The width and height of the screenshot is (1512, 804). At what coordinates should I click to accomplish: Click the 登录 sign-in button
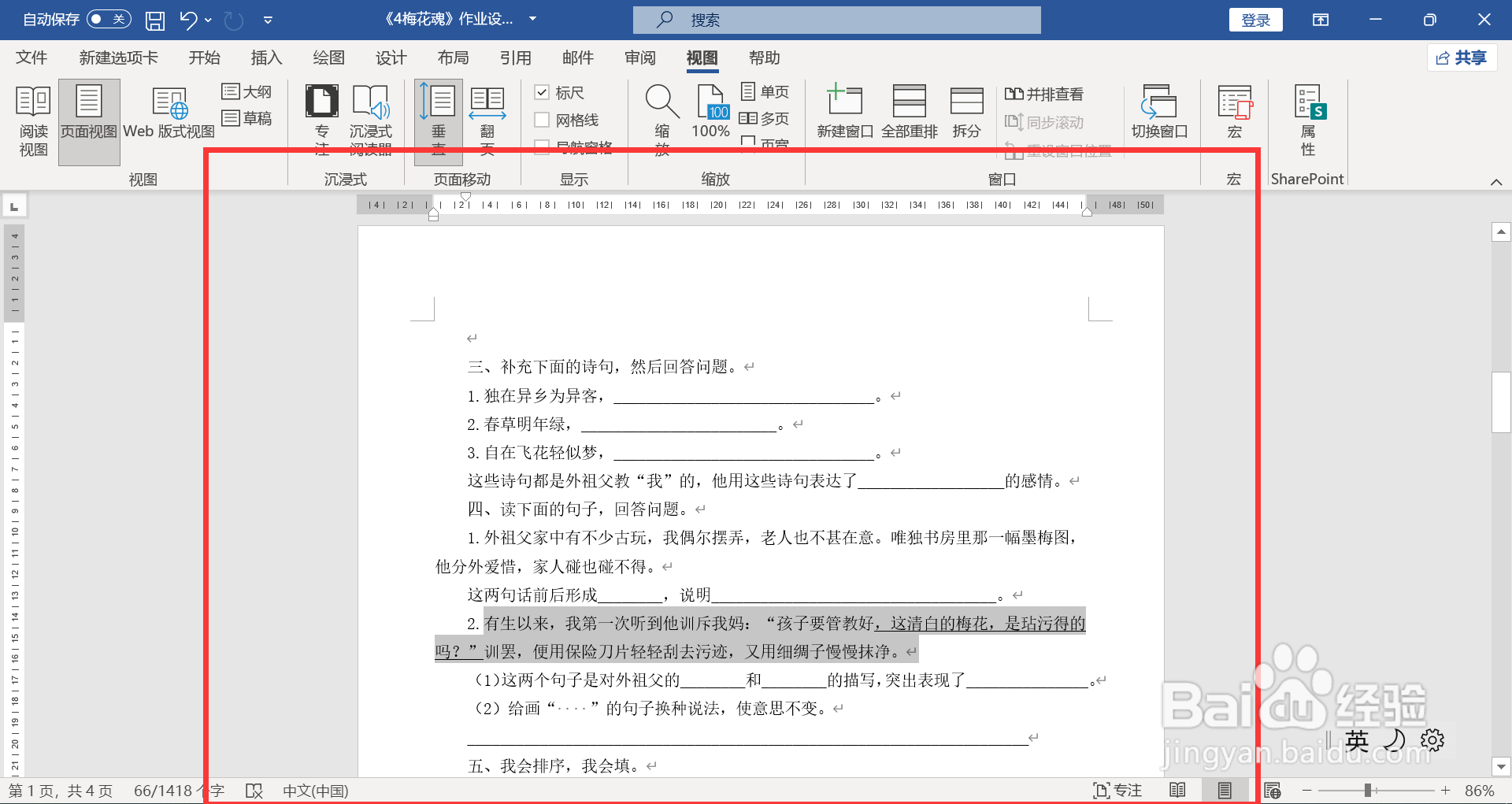(x=1255, y=20)
